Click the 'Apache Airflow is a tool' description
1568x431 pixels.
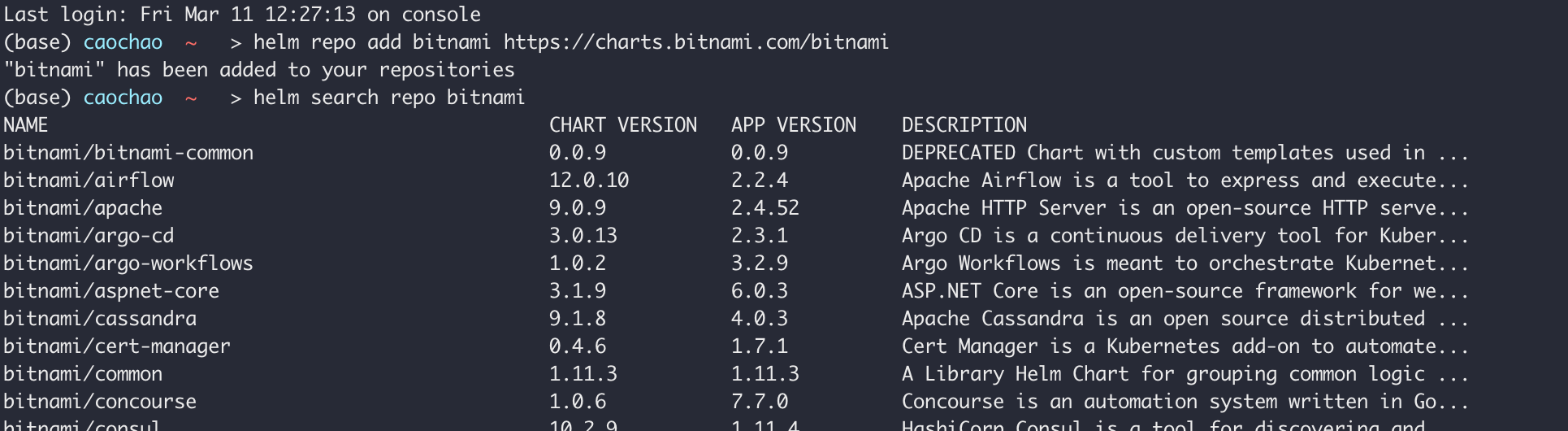coord(1185,181)
